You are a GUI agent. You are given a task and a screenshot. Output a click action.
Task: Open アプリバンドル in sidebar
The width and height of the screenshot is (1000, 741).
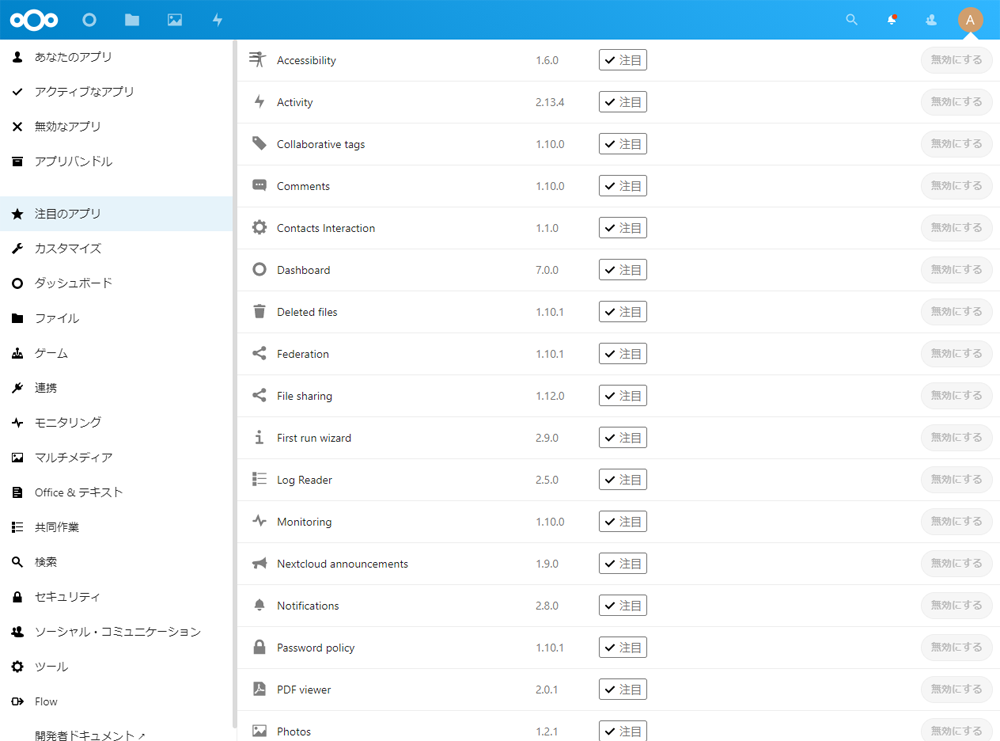(117, 161)
